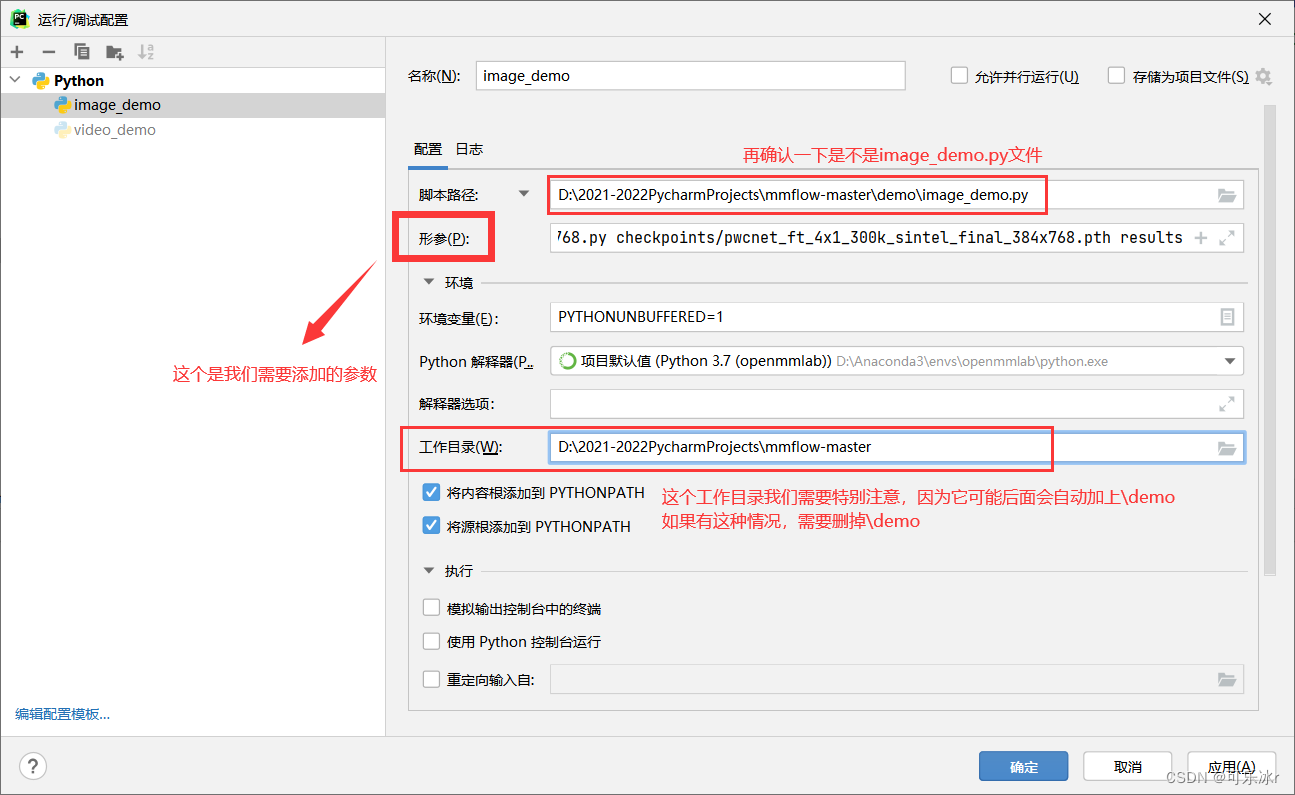The height and width of the screenshot is (795, 1295).
Task: Select the 配置 tab
Action: click(x=427, y=148)
